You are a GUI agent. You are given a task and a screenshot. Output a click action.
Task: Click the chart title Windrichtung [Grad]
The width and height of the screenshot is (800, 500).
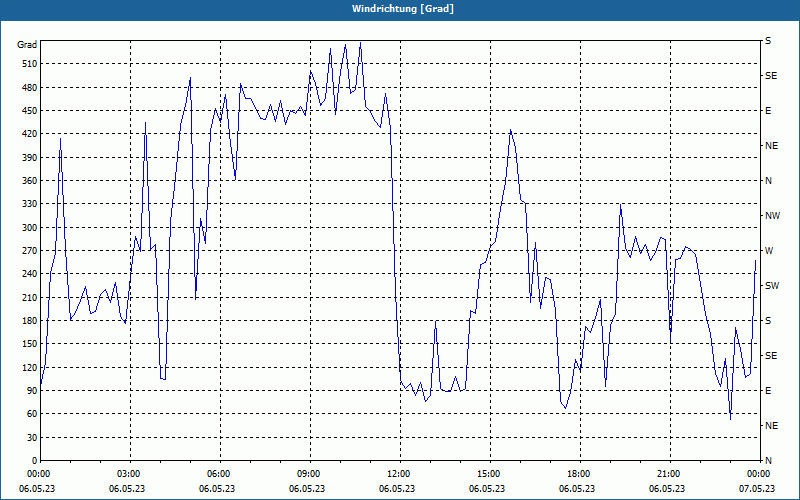tap(403, 9)
